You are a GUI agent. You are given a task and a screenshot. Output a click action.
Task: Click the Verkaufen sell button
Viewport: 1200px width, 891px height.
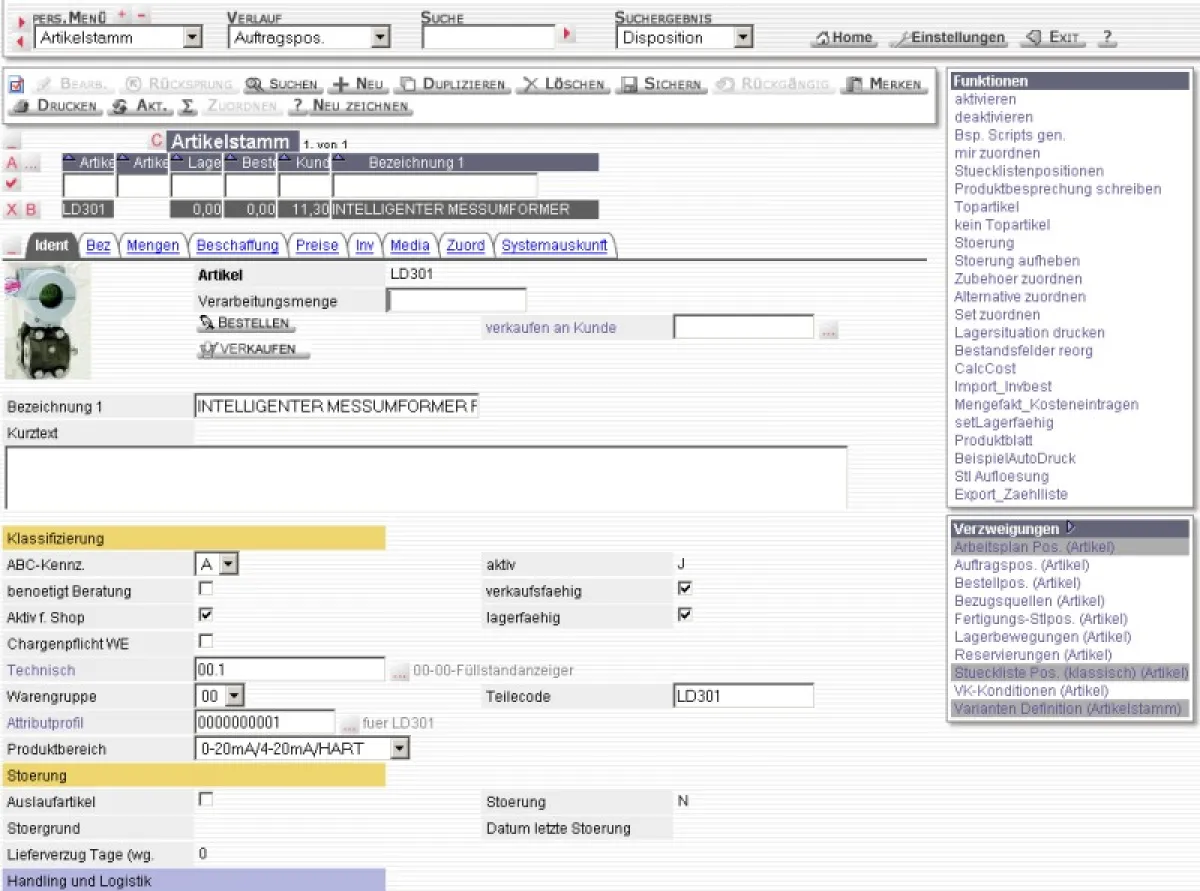click(253, 349)
